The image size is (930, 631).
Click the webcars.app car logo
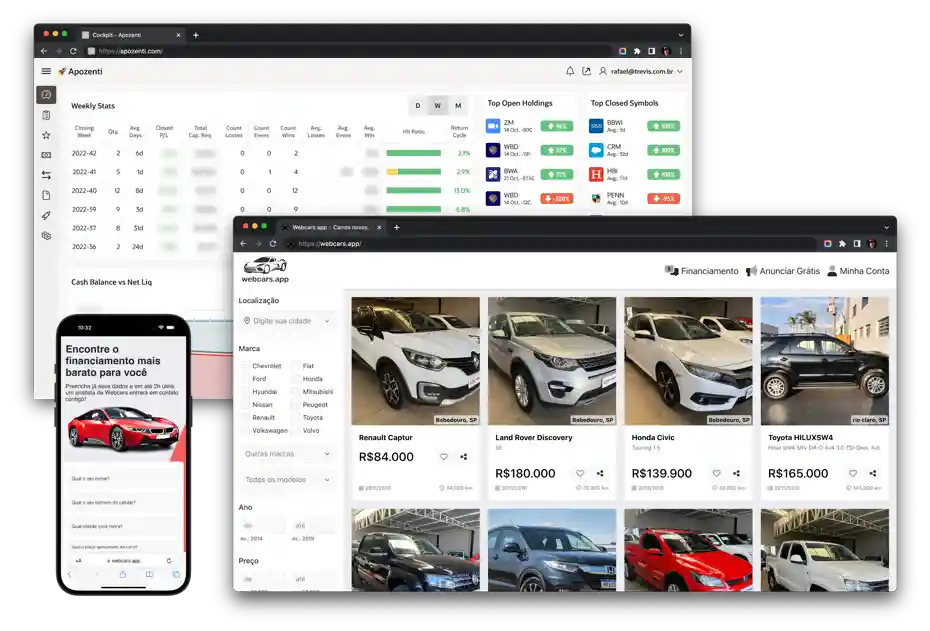tap(265, 270)
